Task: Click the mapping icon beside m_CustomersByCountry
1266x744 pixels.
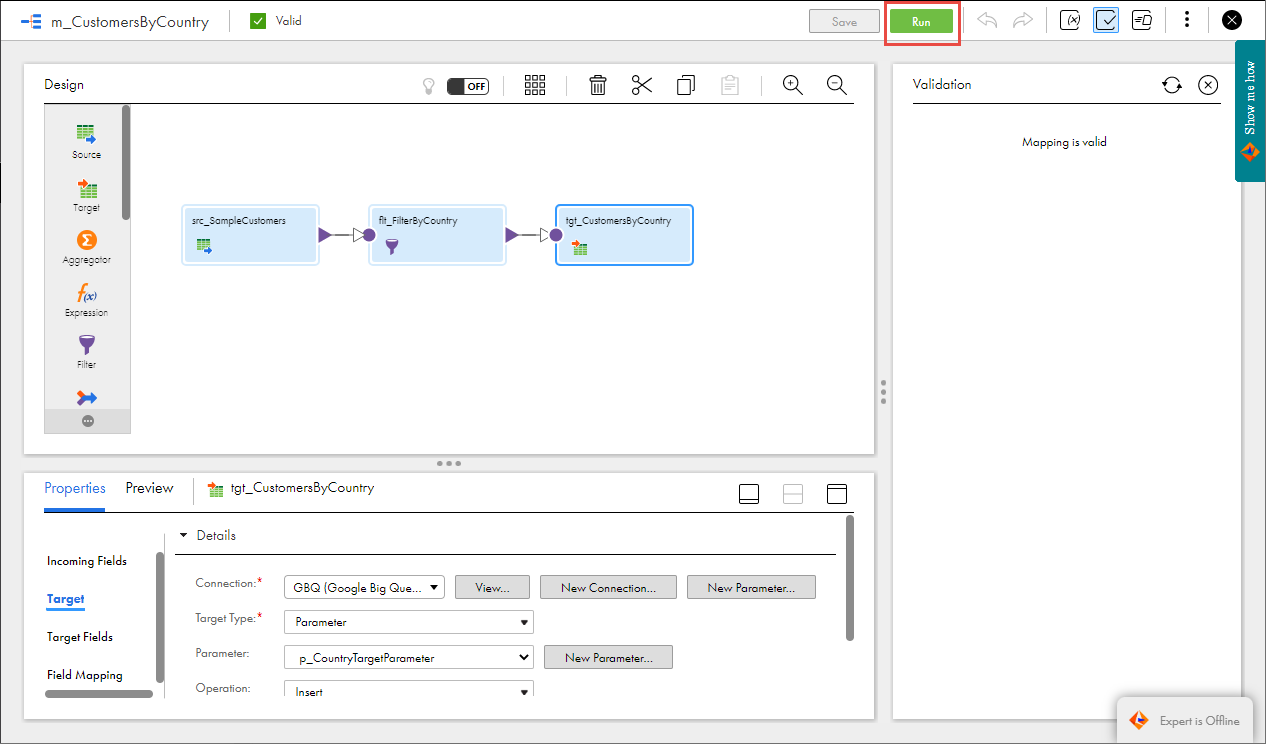Action: tap(31, 21)
